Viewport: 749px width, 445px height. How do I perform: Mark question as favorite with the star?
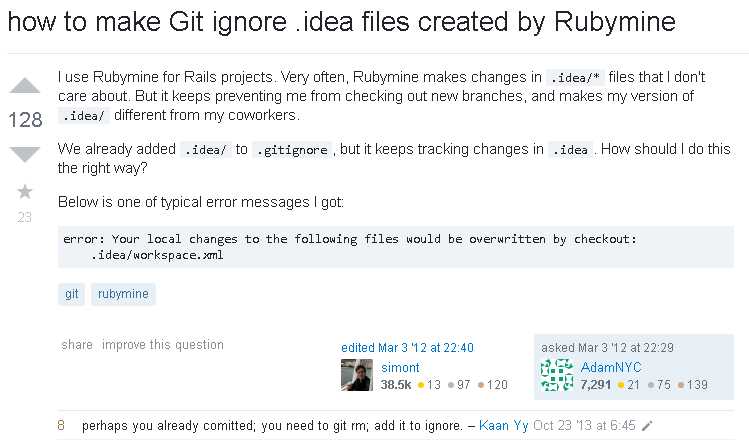coord(25,191)
